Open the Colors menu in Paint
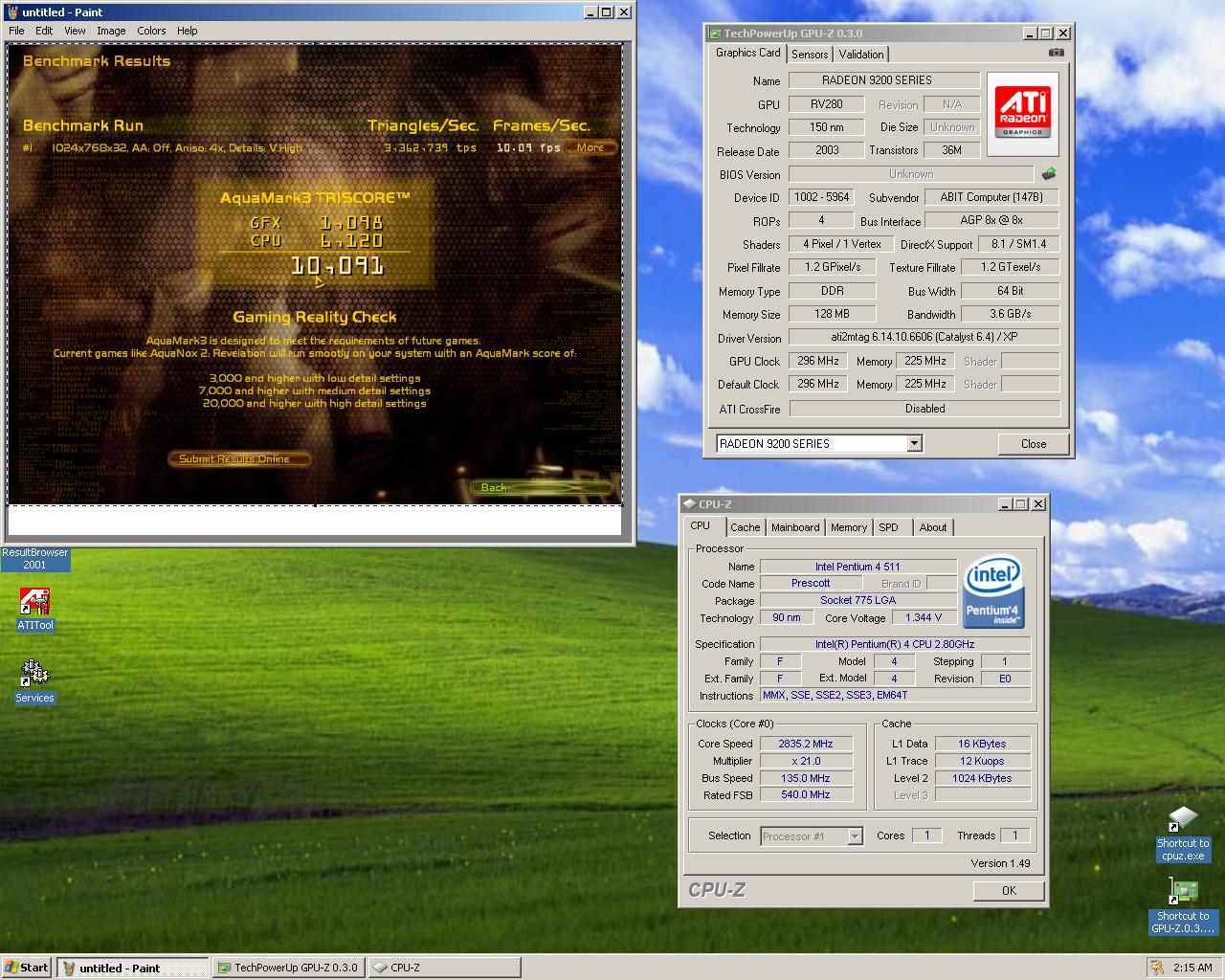Screen dimensions: 1225x980 [x=151, y=31]
